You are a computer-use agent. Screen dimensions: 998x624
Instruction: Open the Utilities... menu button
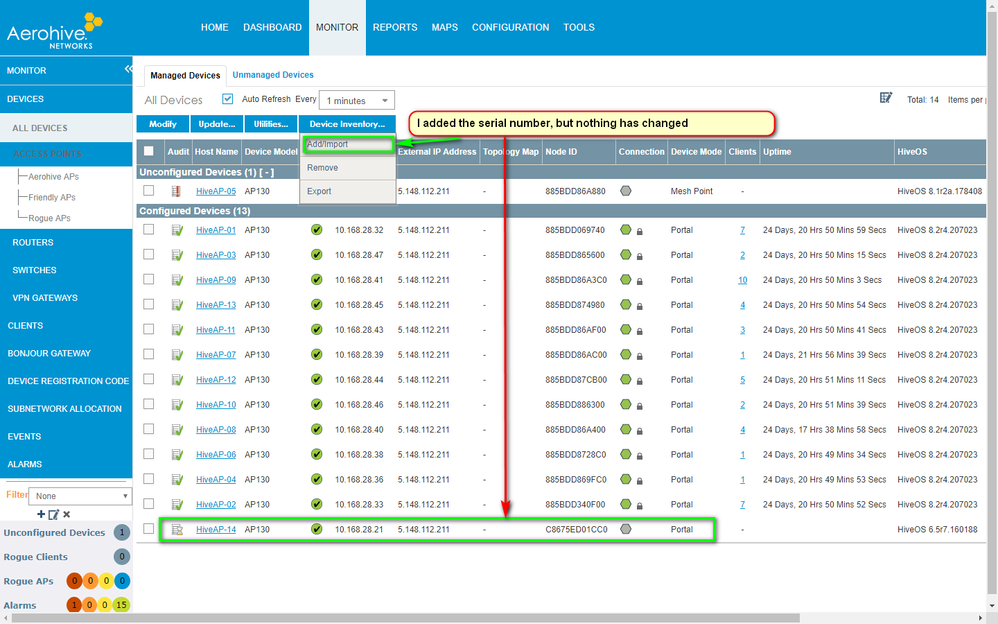(x=271, y=124)
